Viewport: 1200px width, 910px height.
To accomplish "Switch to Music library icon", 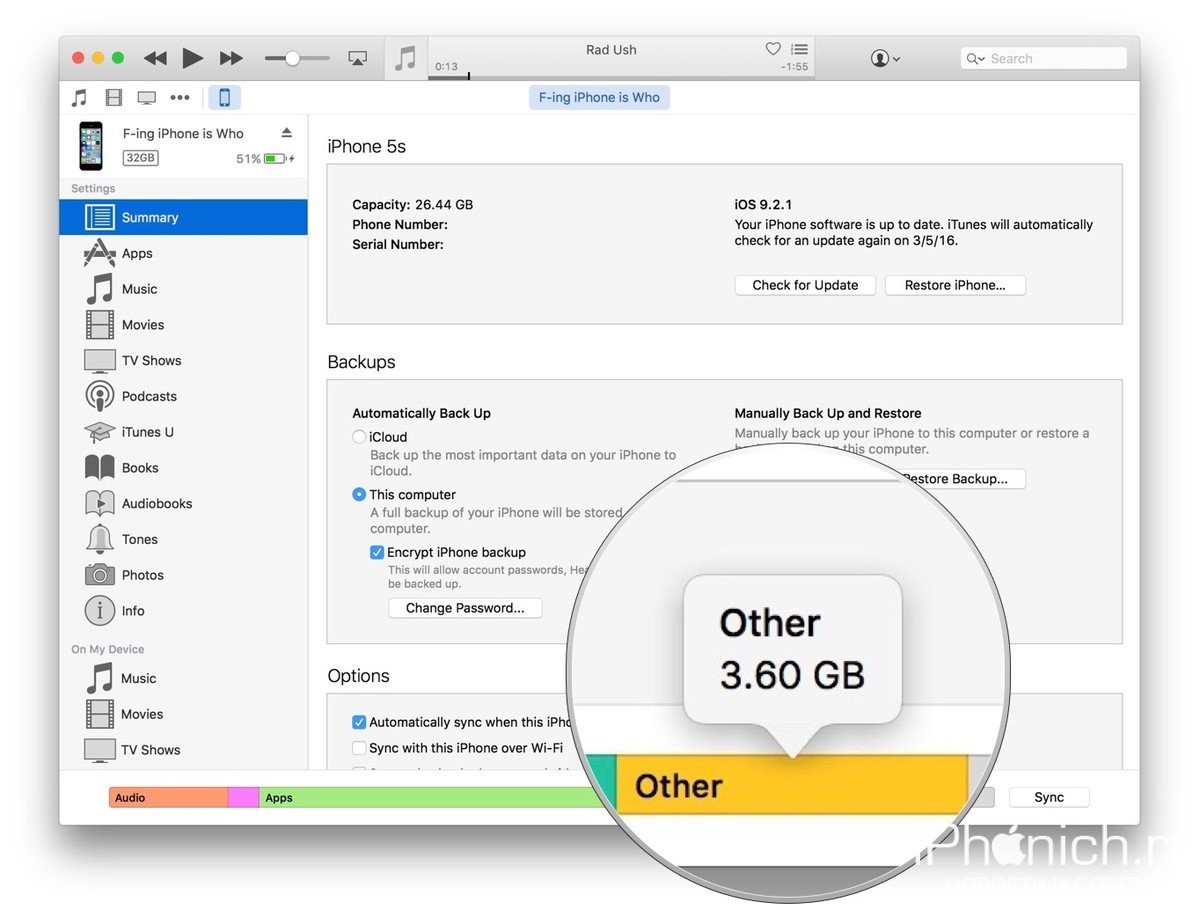I will [80, 98].
